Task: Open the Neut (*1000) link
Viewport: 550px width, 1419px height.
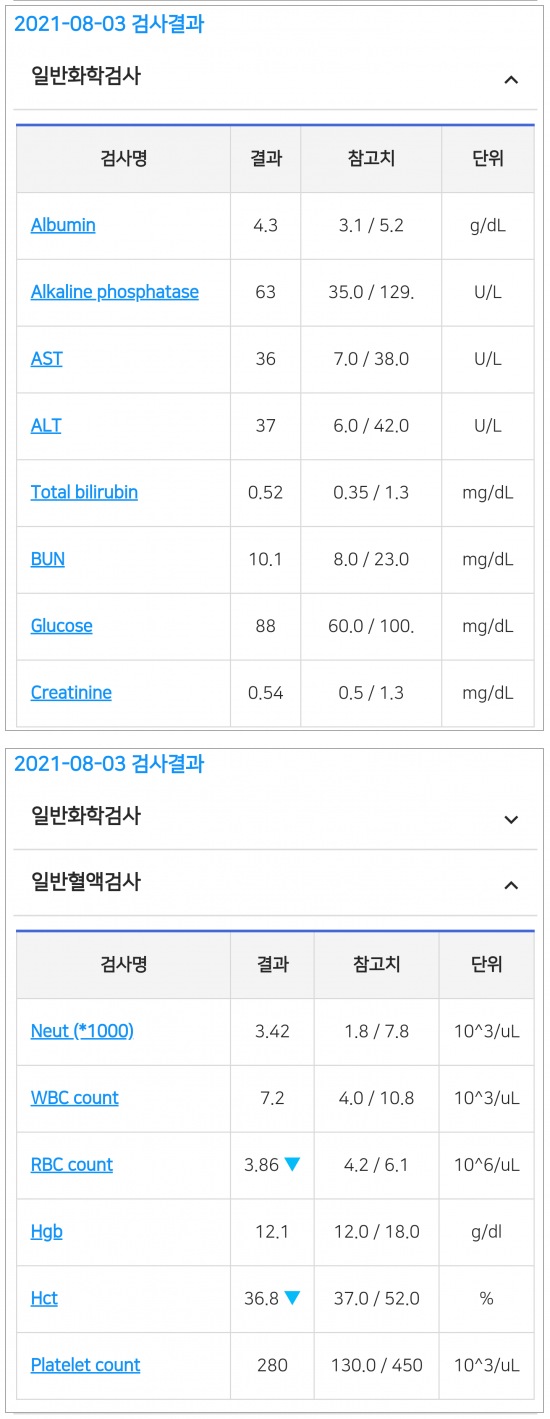Action: tap(82, 1031)
